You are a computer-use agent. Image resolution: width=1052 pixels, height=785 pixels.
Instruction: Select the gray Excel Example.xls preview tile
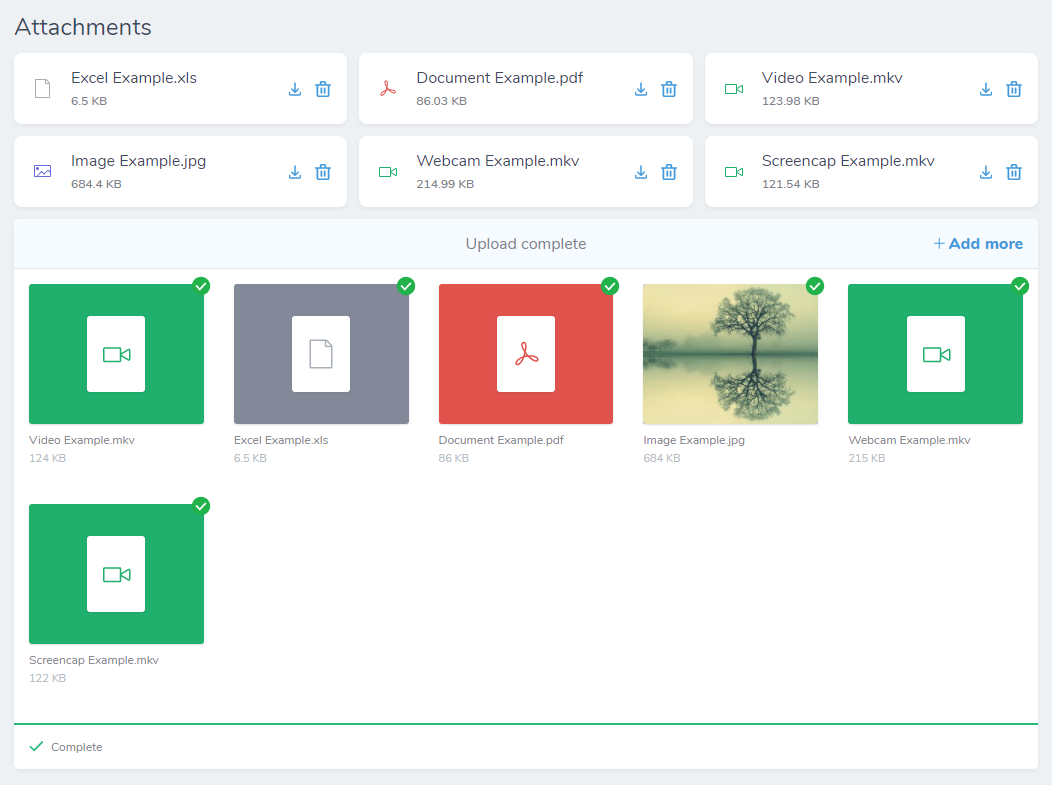pyautogui.click(x=321, y=354)
